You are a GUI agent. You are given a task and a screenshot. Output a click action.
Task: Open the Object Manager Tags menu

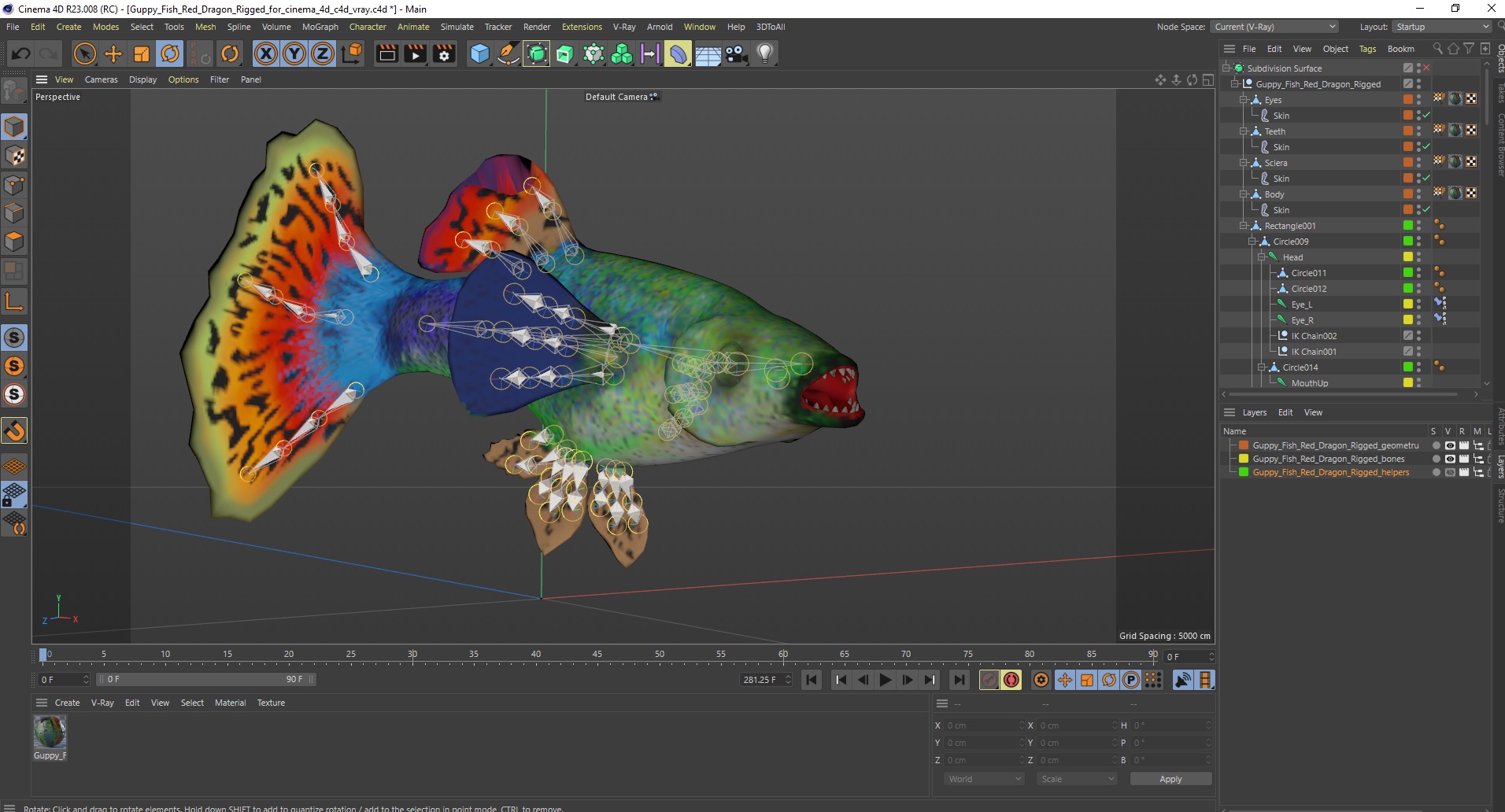tap(1367, 49)
